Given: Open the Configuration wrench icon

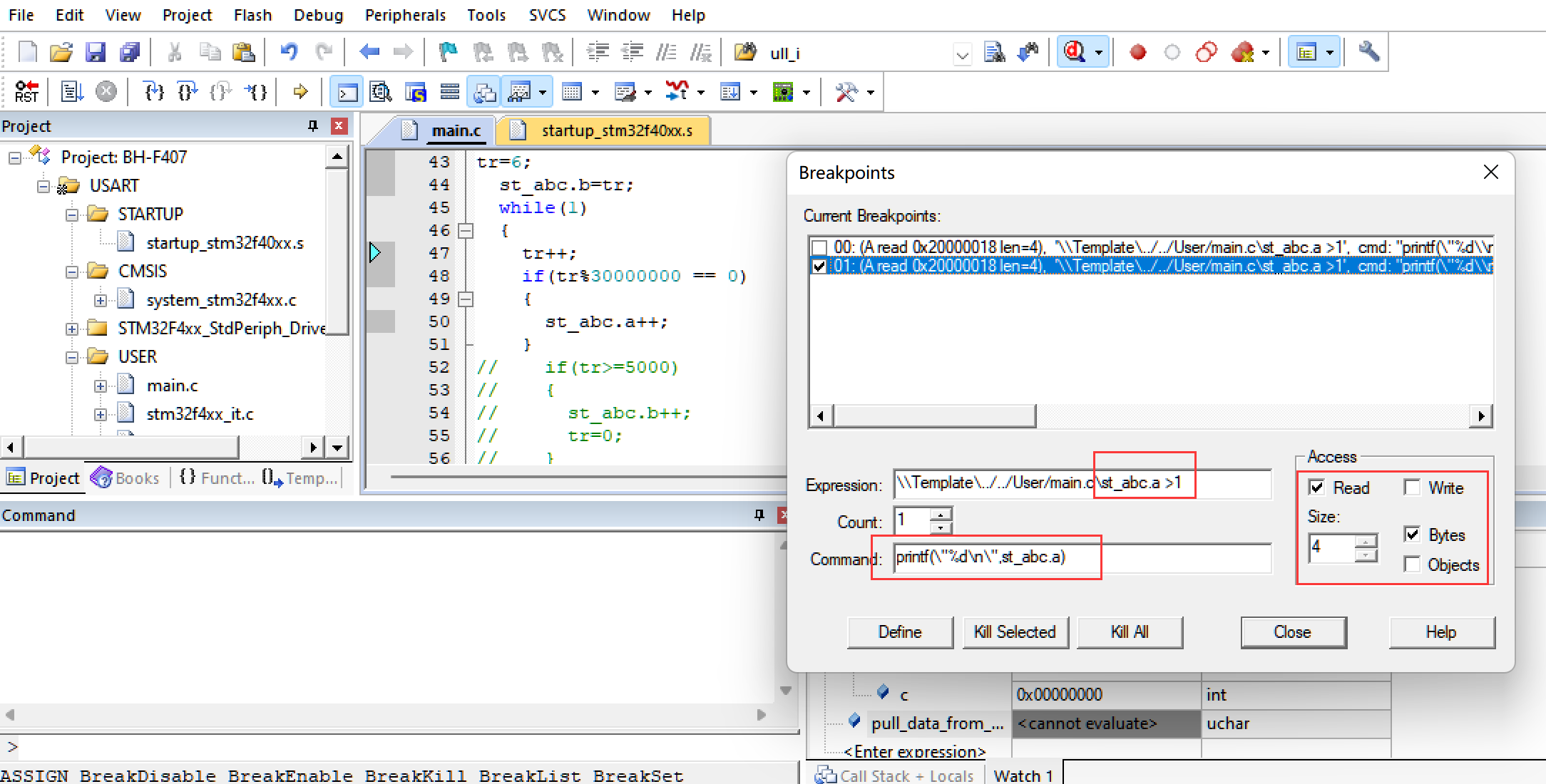Looking at the screenshot, I should click(x=1368, y=52).
